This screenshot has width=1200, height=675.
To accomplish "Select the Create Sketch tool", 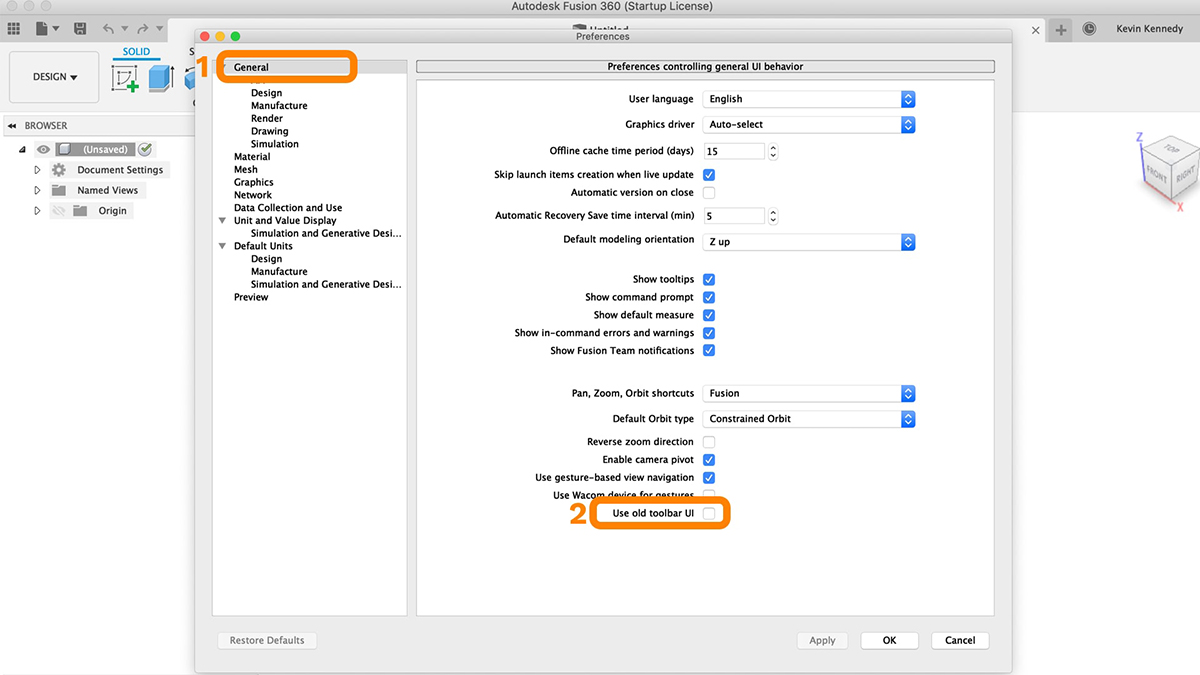I will [x=125, y=80].
